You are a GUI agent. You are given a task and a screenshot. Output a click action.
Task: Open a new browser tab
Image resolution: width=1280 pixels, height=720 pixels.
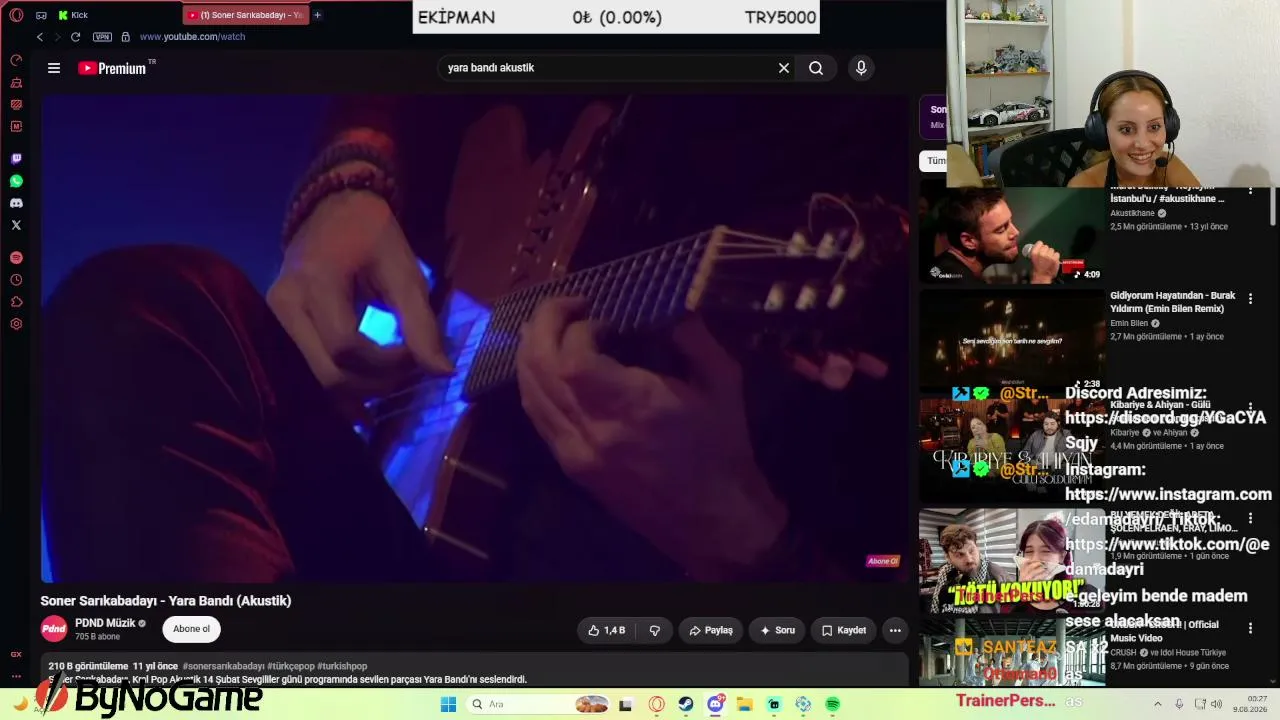[318, 15]
